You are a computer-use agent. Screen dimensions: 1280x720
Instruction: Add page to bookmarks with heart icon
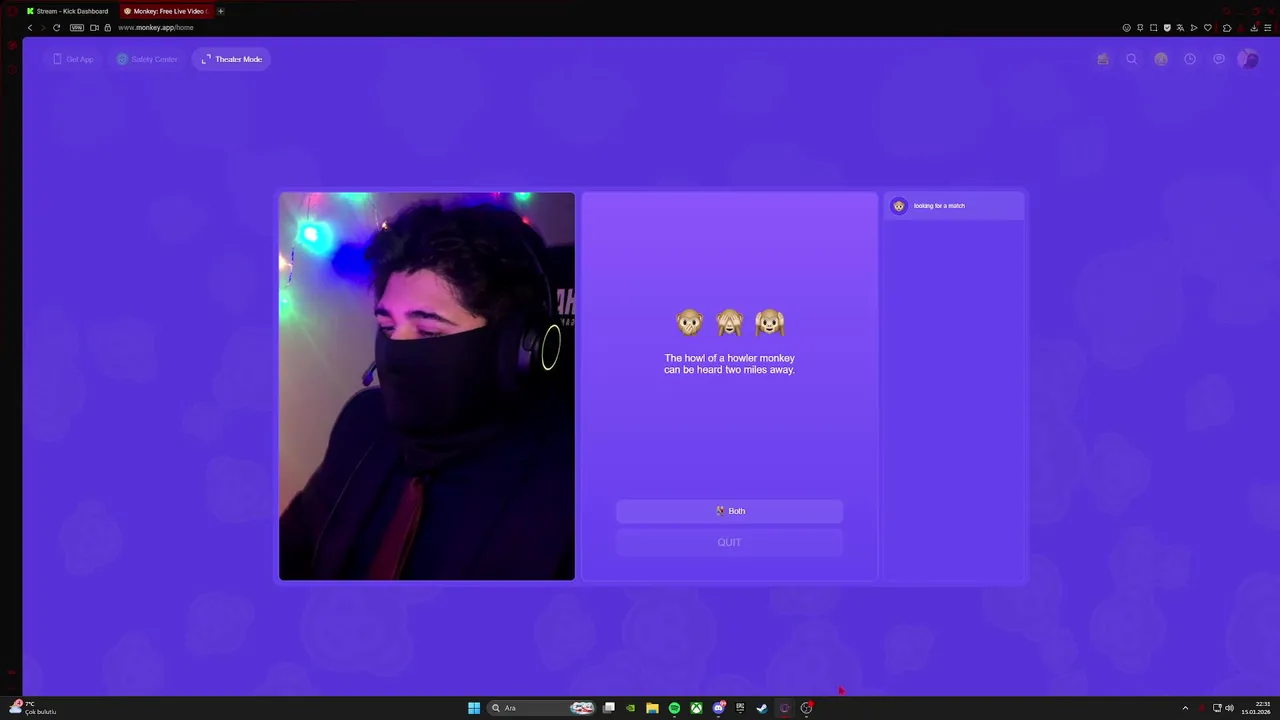1208,27
